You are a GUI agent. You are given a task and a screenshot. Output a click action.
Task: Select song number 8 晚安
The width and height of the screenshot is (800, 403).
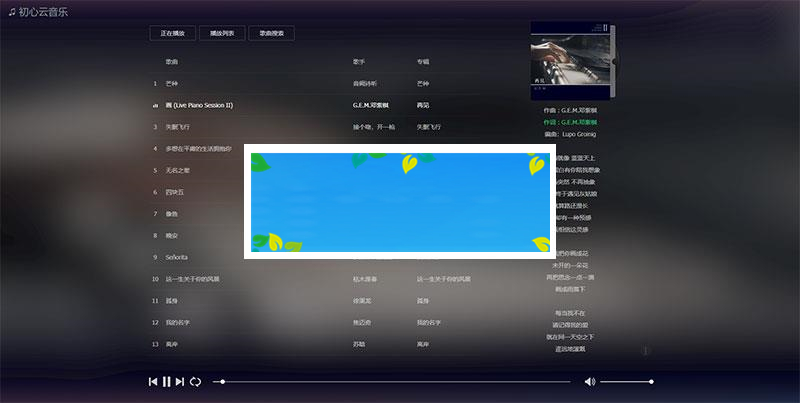point(171,236)
